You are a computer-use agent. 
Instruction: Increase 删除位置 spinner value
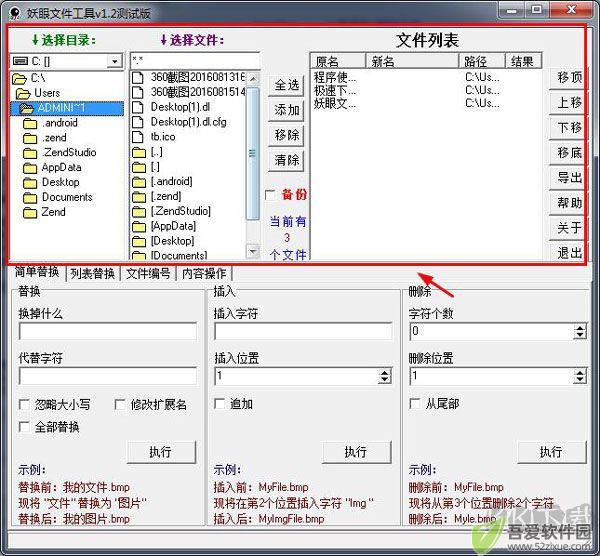coord(580,372)
